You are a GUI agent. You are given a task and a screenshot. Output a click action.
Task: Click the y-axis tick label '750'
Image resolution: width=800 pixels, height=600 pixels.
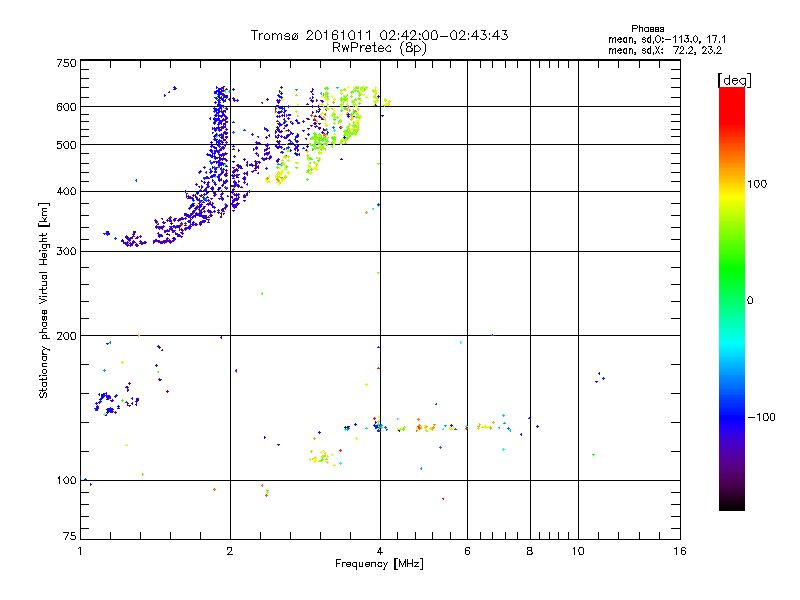[66, 63]
